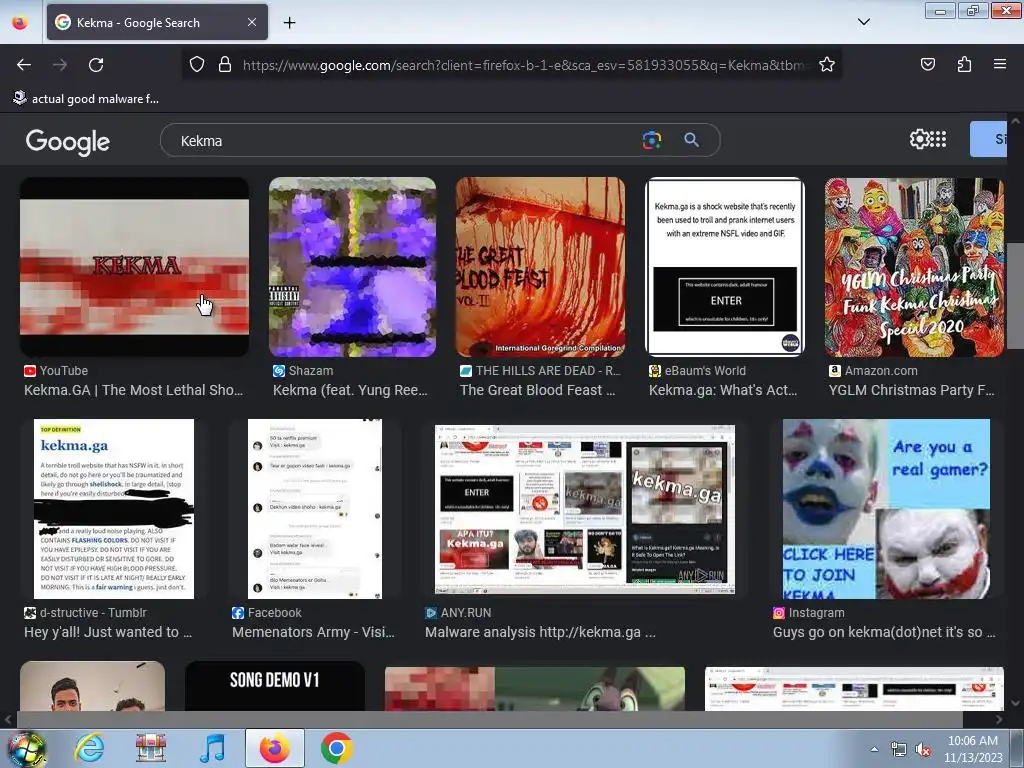
Task: Open a new tab with the plus button
Action: coord(289,22)
